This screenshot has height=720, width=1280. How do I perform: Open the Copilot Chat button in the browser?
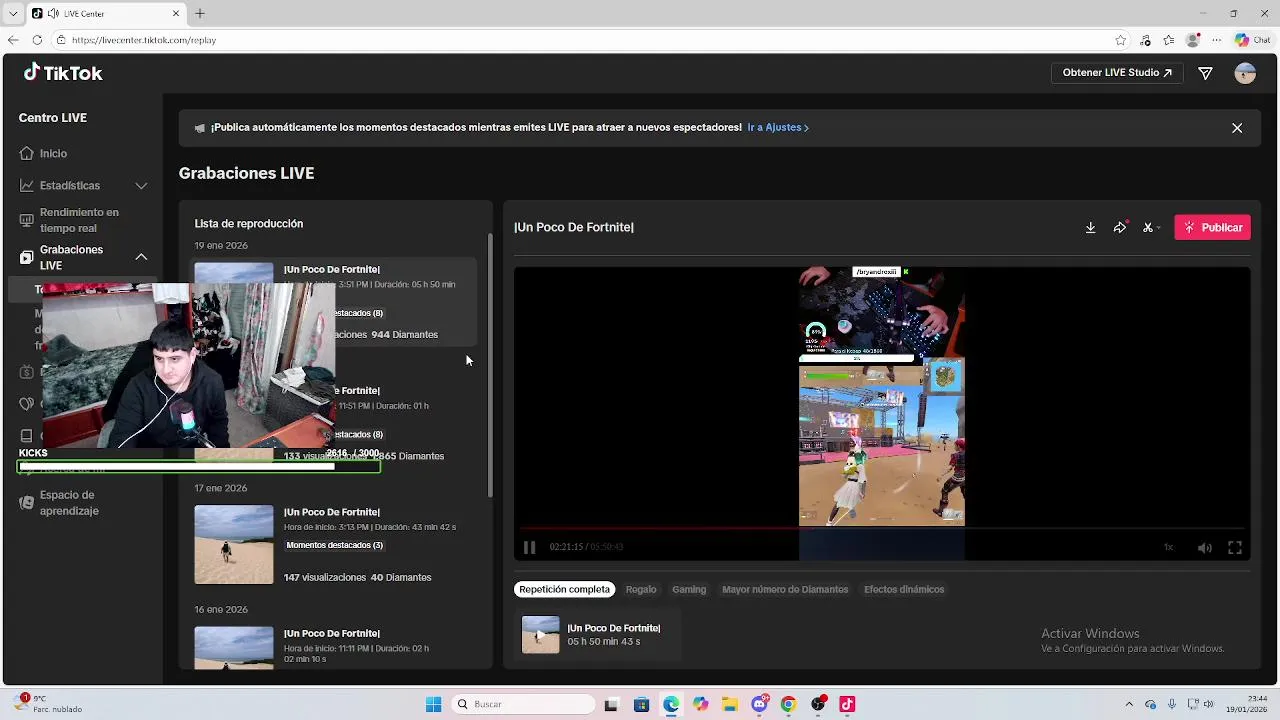tap(1254, 40)
